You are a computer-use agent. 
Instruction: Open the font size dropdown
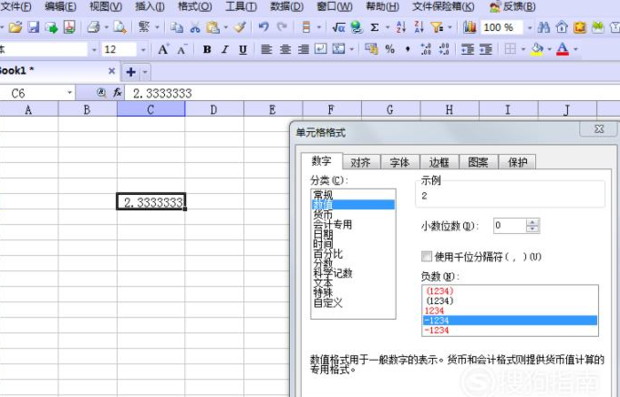143,50
